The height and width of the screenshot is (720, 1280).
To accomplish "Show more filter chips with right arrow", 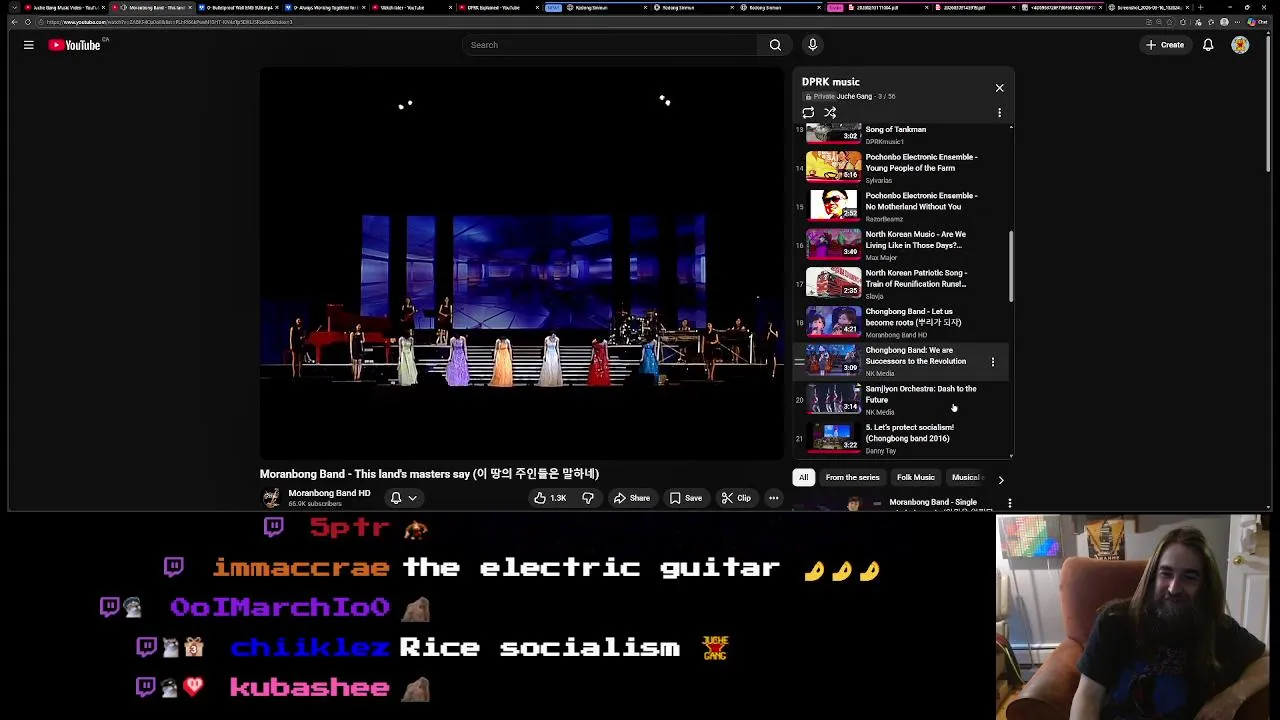I will [1001, 479].
